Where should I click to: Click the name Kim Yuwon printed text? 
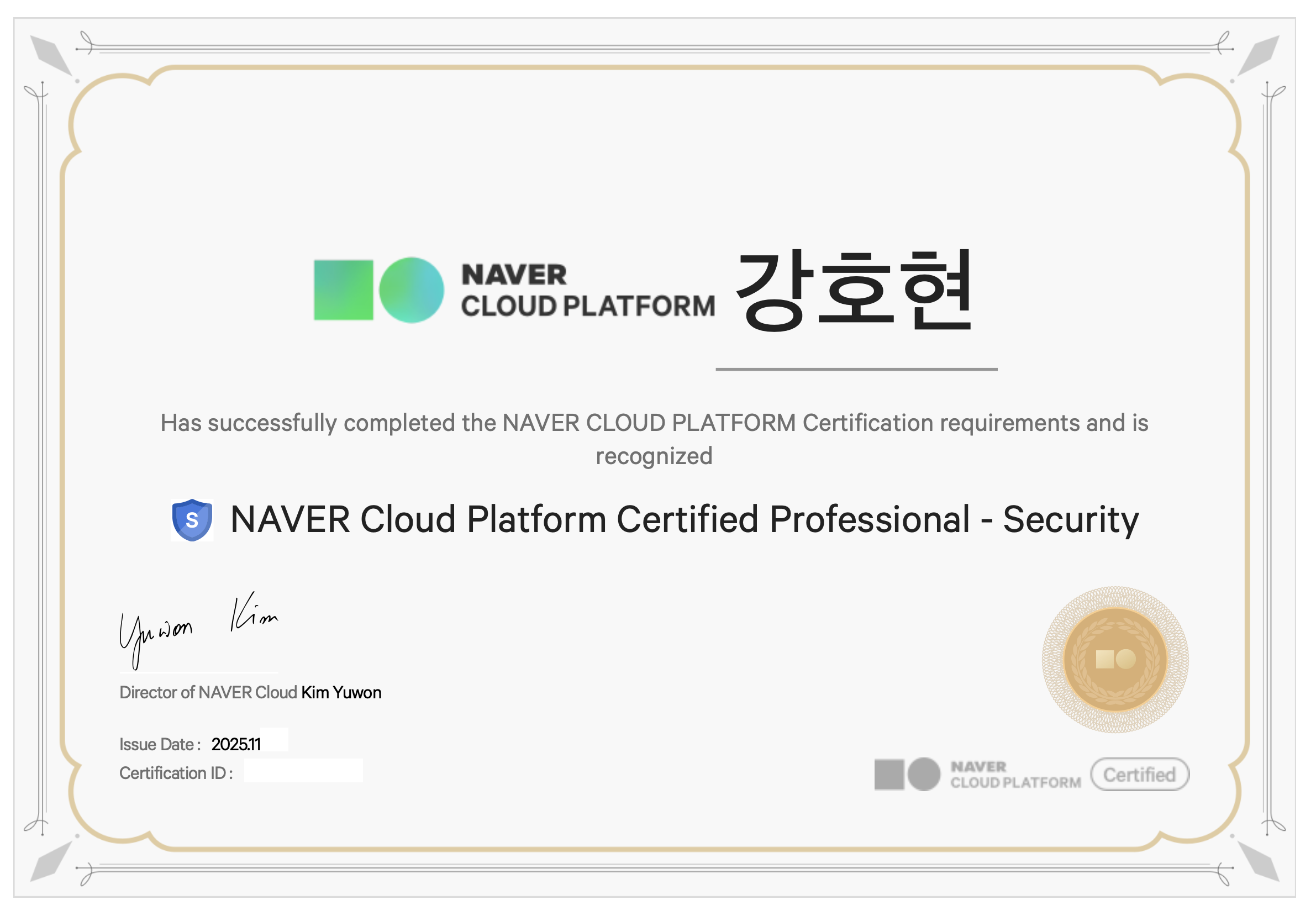[x=341, y=692]
